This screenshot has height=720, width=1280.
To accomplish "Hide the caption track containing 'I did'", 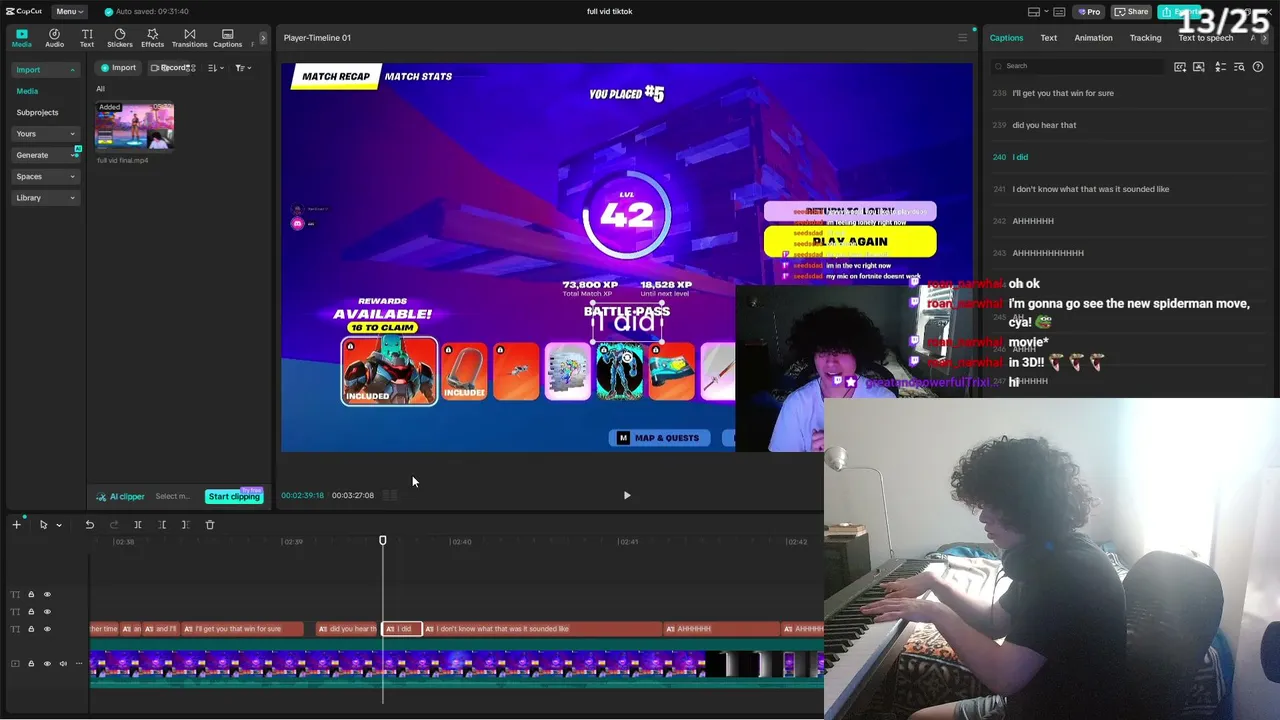I will coord(47,629).
